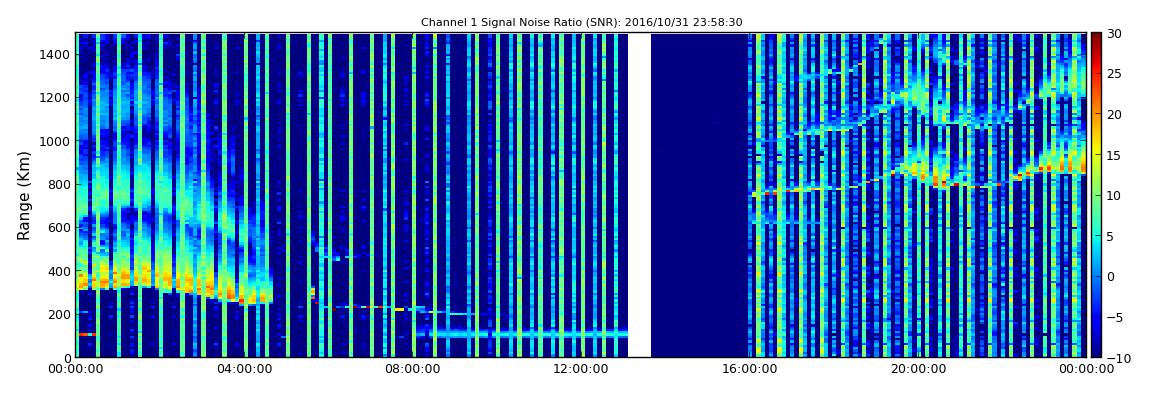This screenshot has height=407, width=1150.
Task: Click the white data gap after 12:00
Action: (640, 195)
